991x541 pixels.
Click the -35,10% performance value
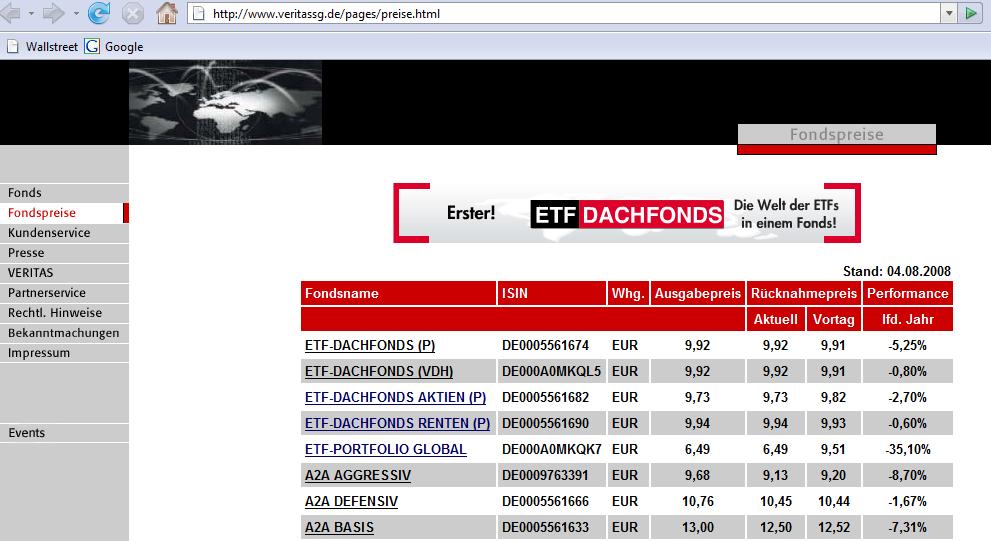908,449
